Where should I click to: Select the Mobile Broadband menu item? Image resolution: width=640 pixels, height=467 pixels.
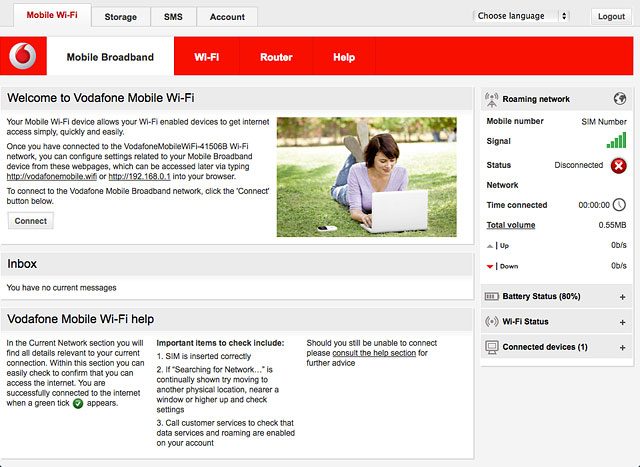(x=110, y=57)
